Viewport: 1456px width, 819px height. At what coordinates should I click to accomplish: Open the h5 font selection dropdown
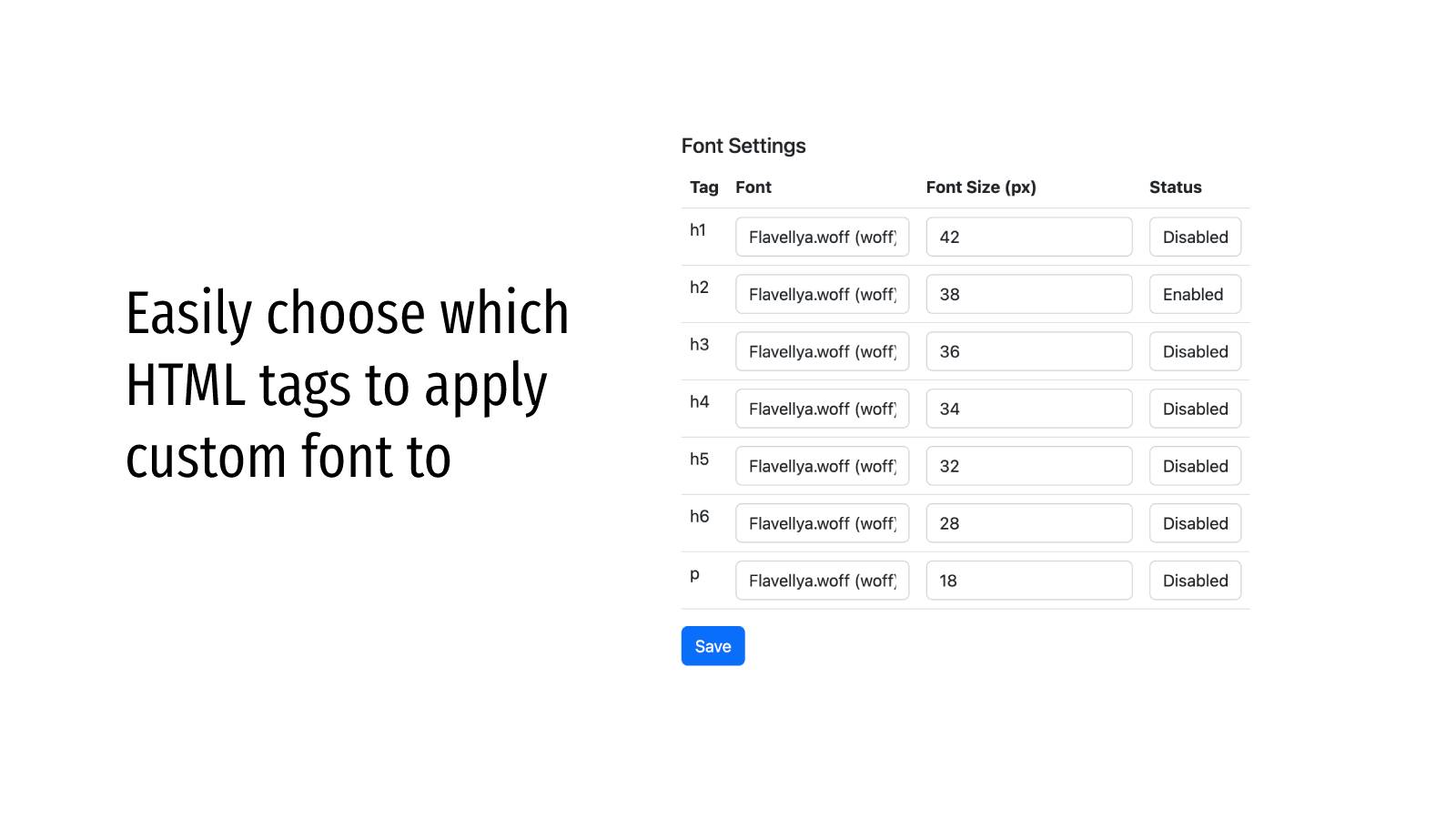[822, 466]
